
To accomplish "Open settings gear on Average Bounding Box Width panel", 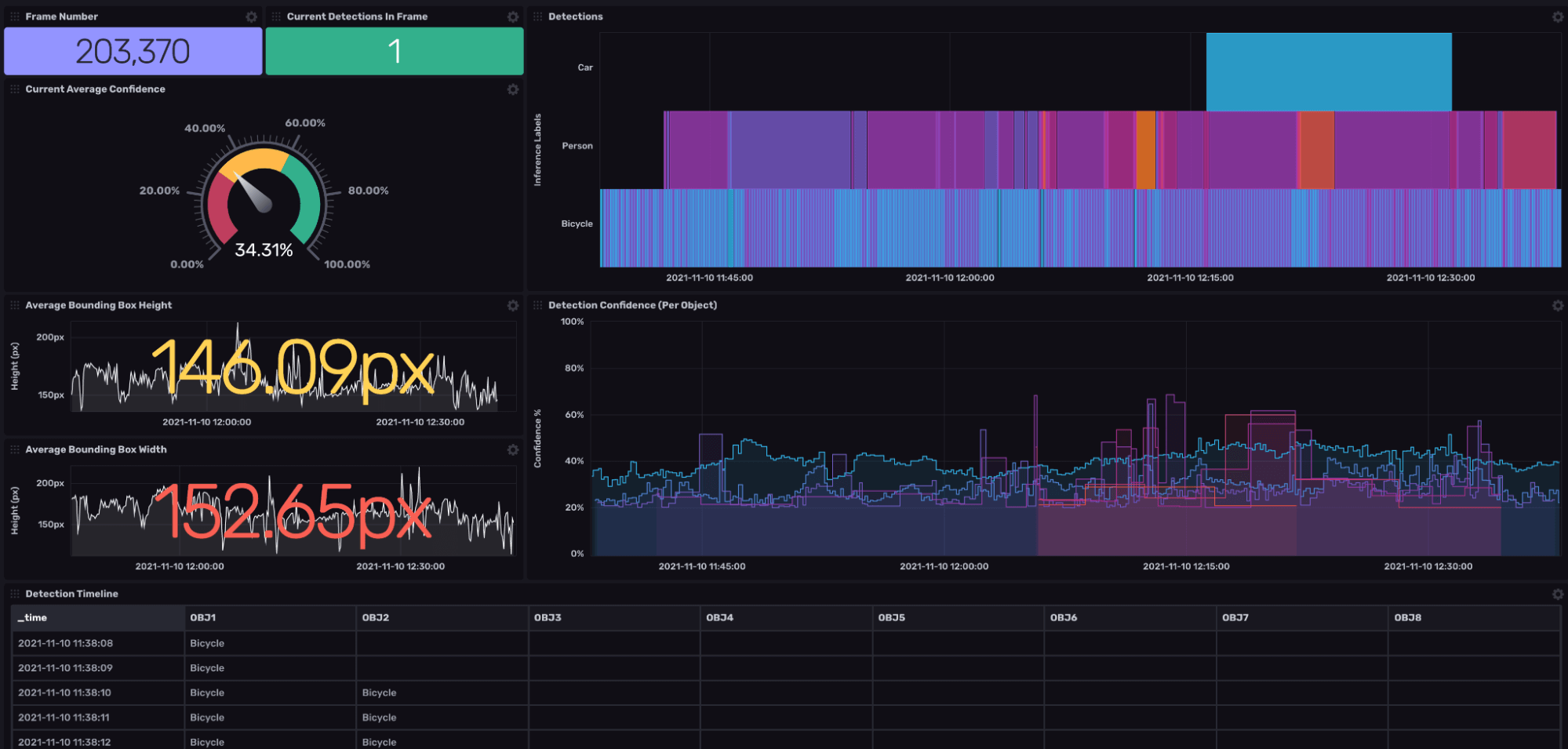I will click(514, 450).
